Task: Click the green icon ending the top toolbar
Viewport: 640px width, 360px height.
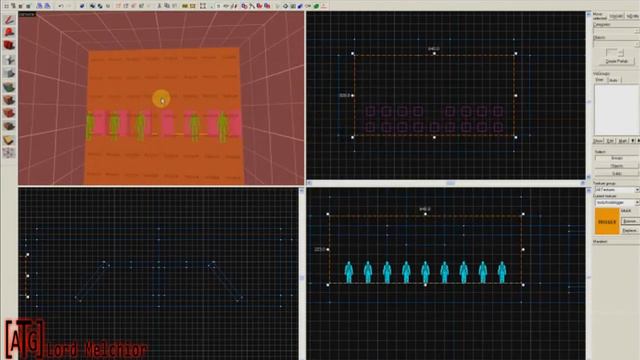Action: 316,6
